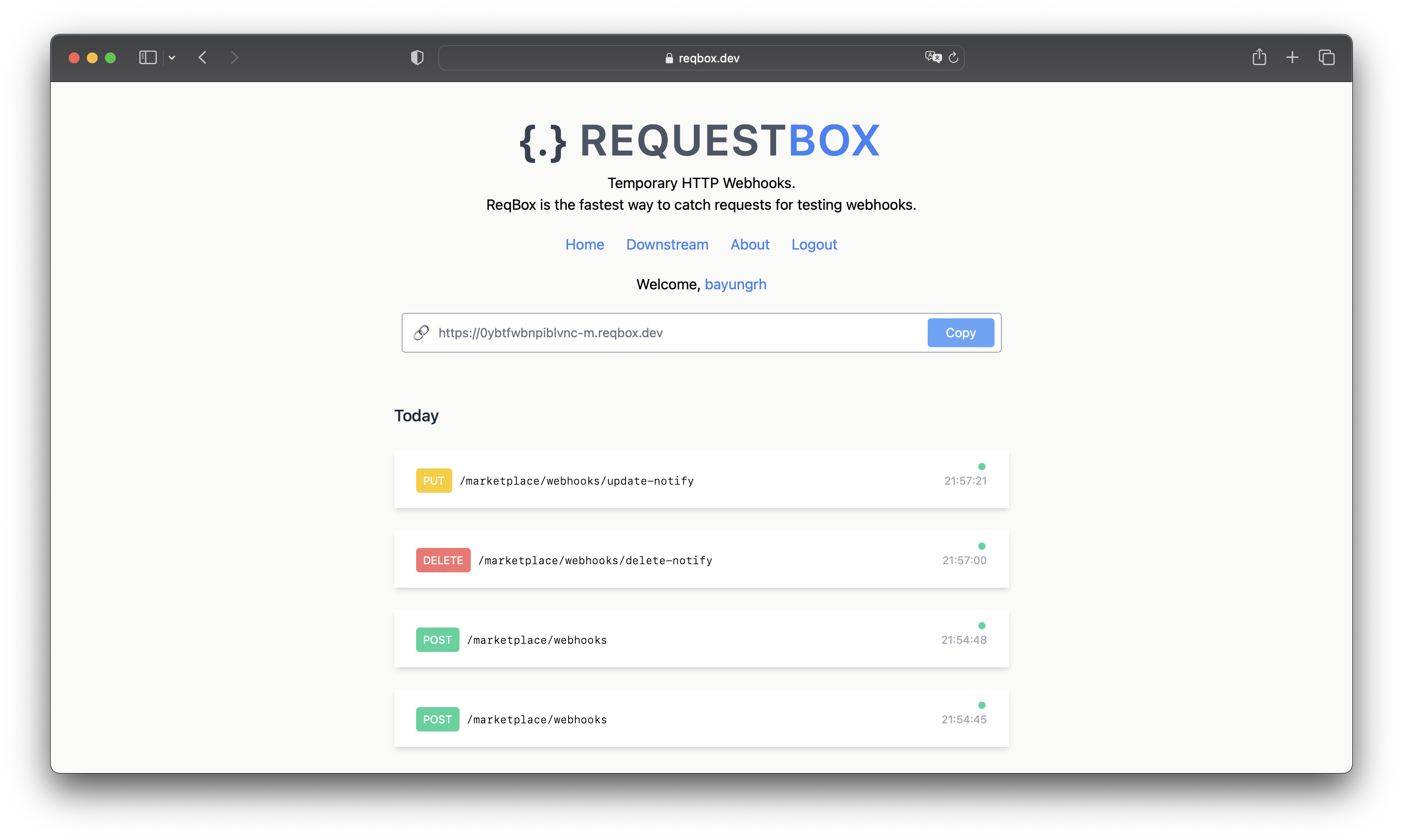Click the link chain icon beside the webhook URL
The width and height of the screenshot is (1403, 840).
[x=421, y=333]
